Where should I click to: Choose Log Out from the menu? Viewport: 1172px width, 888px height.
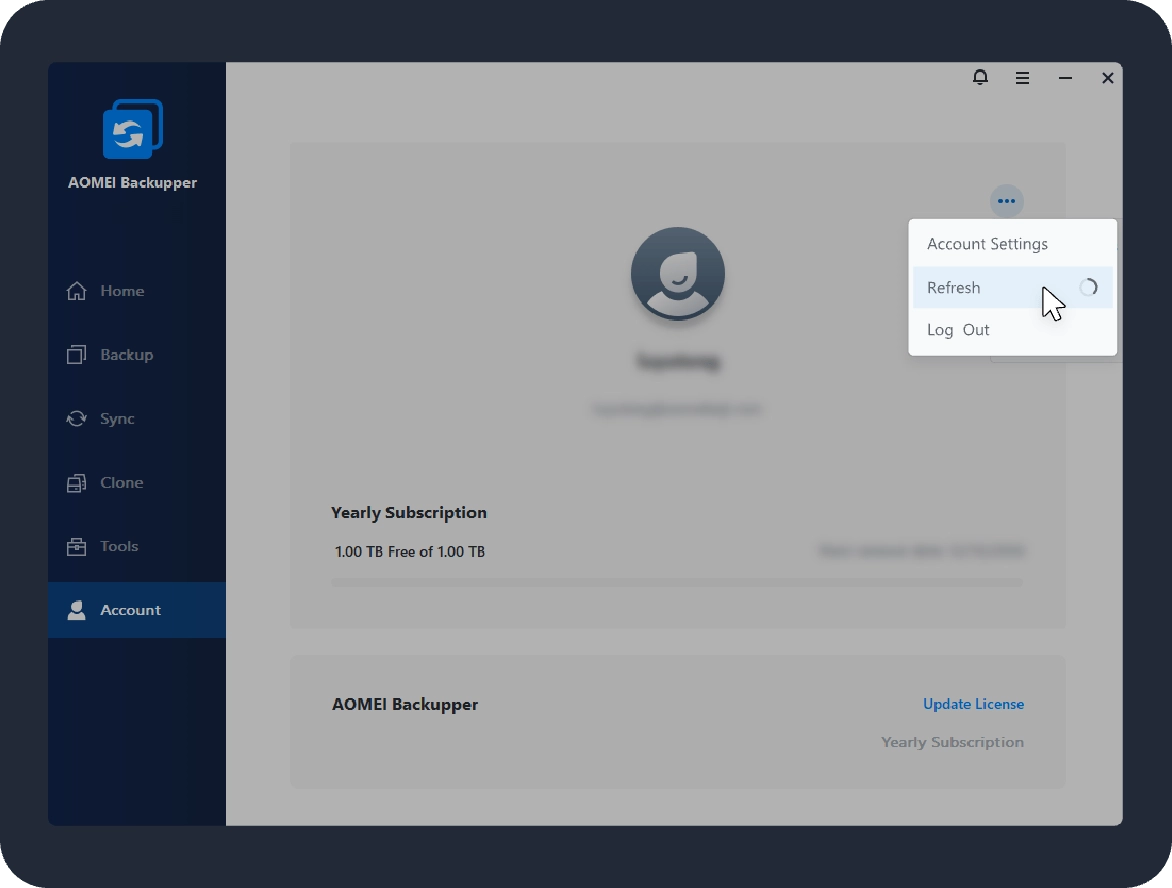tap(958, 330)
